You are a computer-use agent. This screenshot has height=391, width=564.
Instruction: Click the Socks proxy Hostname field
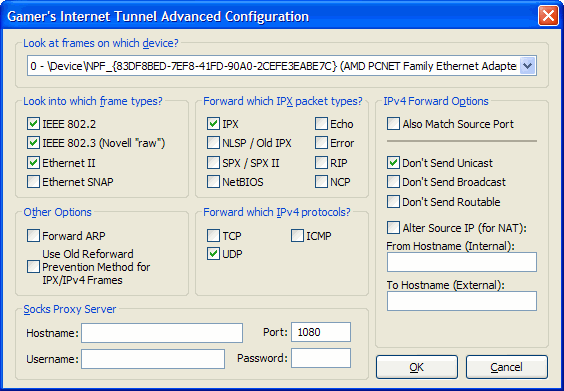click(162, 333)
